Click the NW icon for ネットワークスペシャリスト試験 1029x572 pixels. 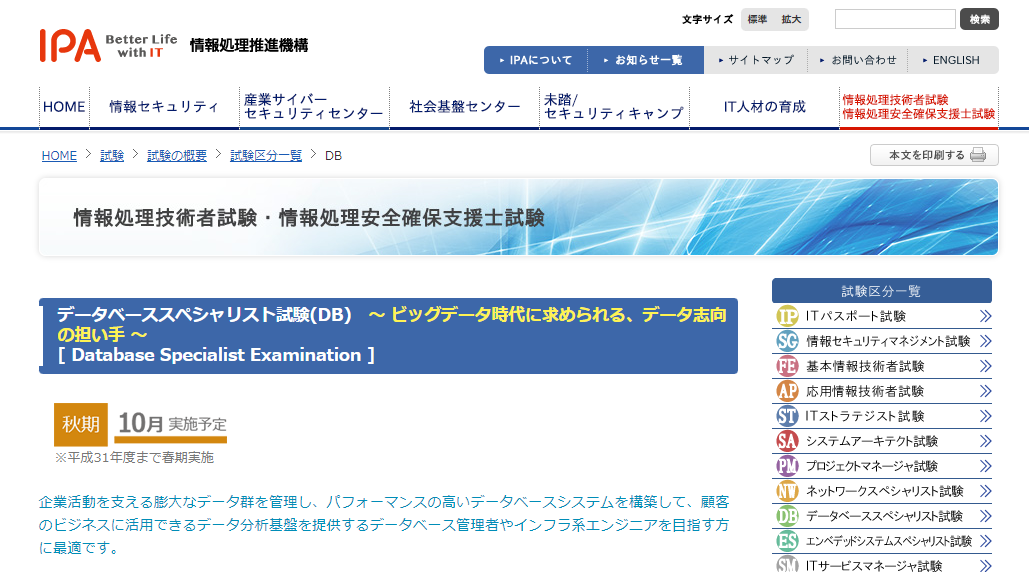pos(787,491)
